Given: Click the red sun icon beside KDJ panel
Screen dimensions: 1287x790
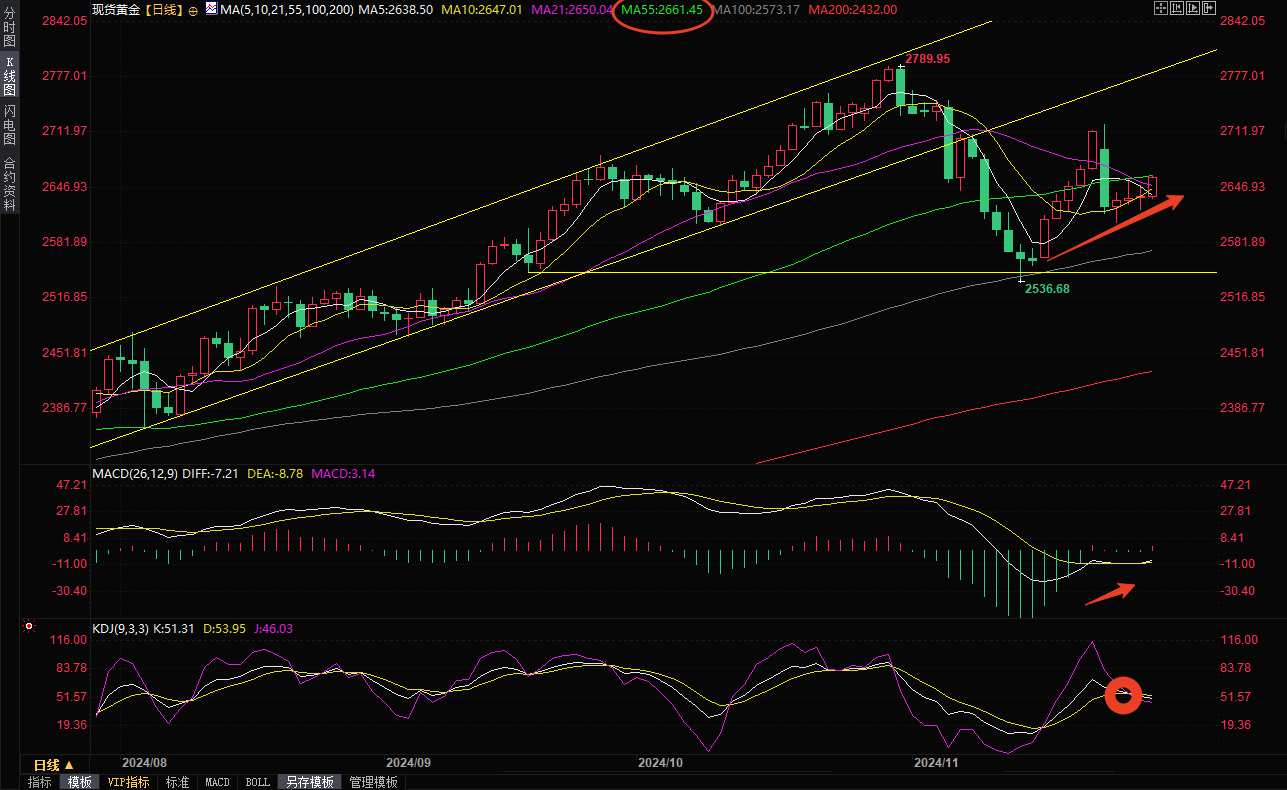Looking at the screenshot, I should 29,628.
